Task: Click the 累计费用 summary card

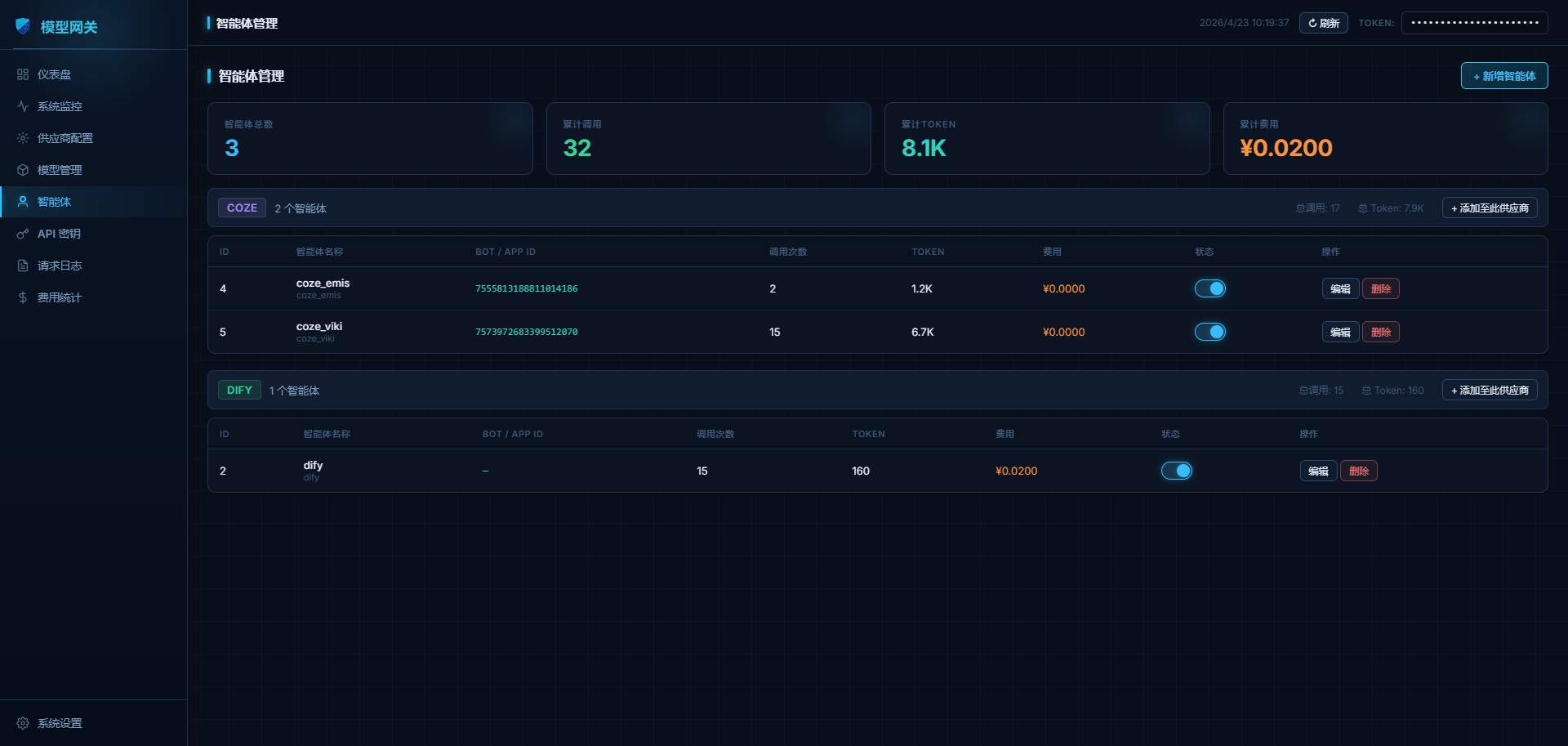Action: click(1386, 138)
